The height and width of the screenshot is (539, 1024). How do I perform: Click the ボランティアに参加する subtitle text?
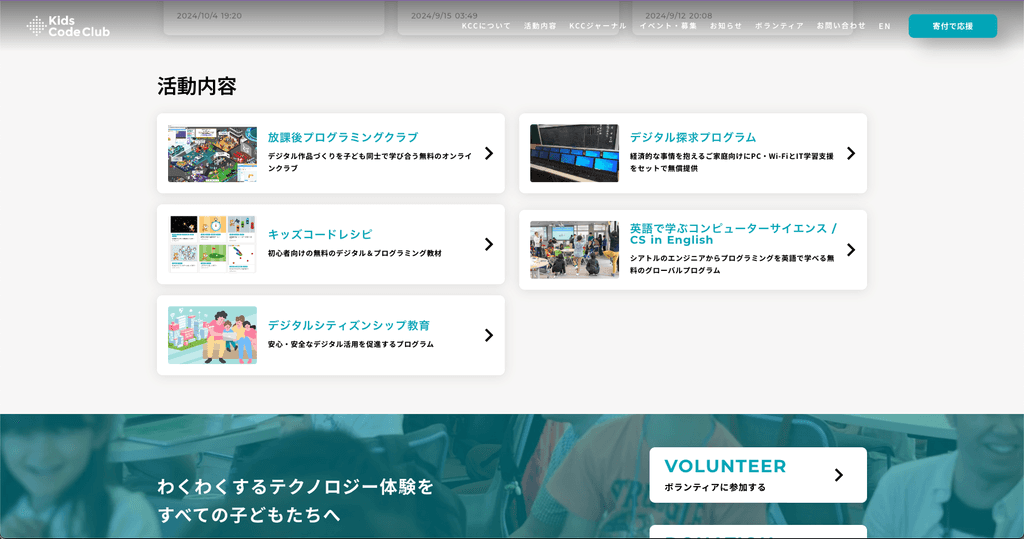point(715,487)
